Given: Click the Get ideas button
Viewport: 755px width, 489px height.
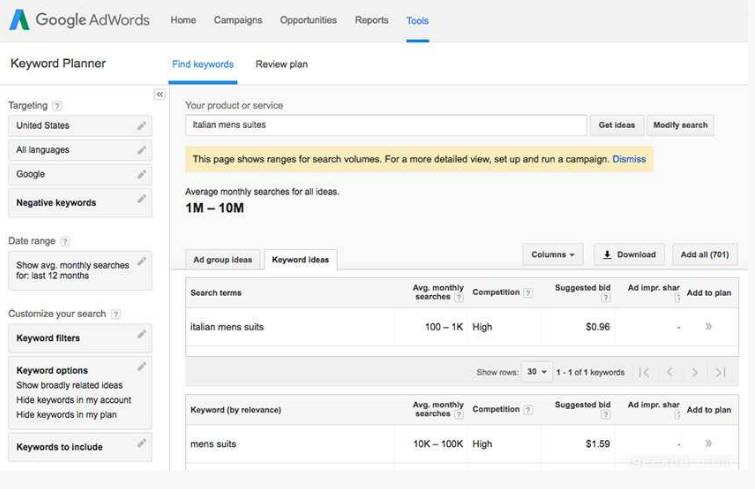Looking at the screenshot, I should pos(616,125).
